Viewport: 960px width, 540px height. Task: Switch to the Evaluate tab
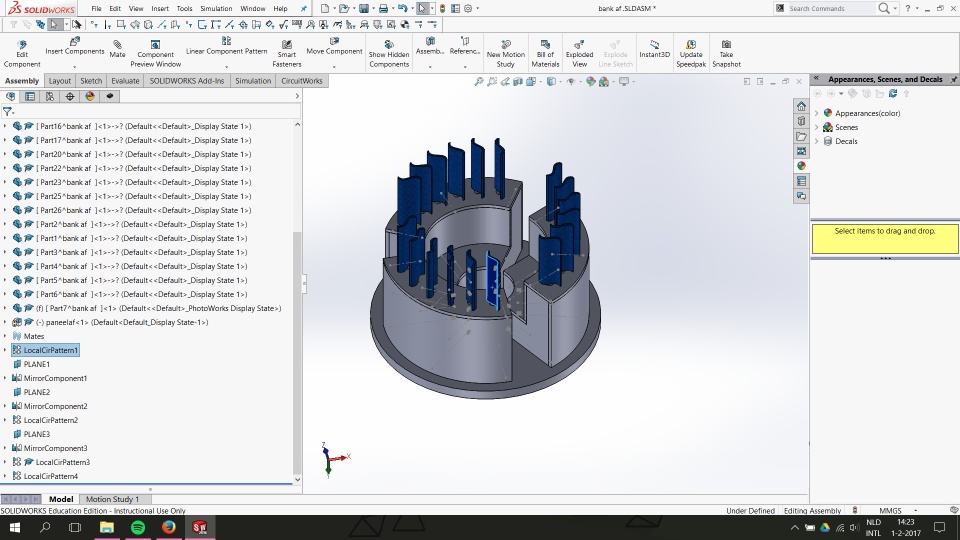tap(125, 81)
